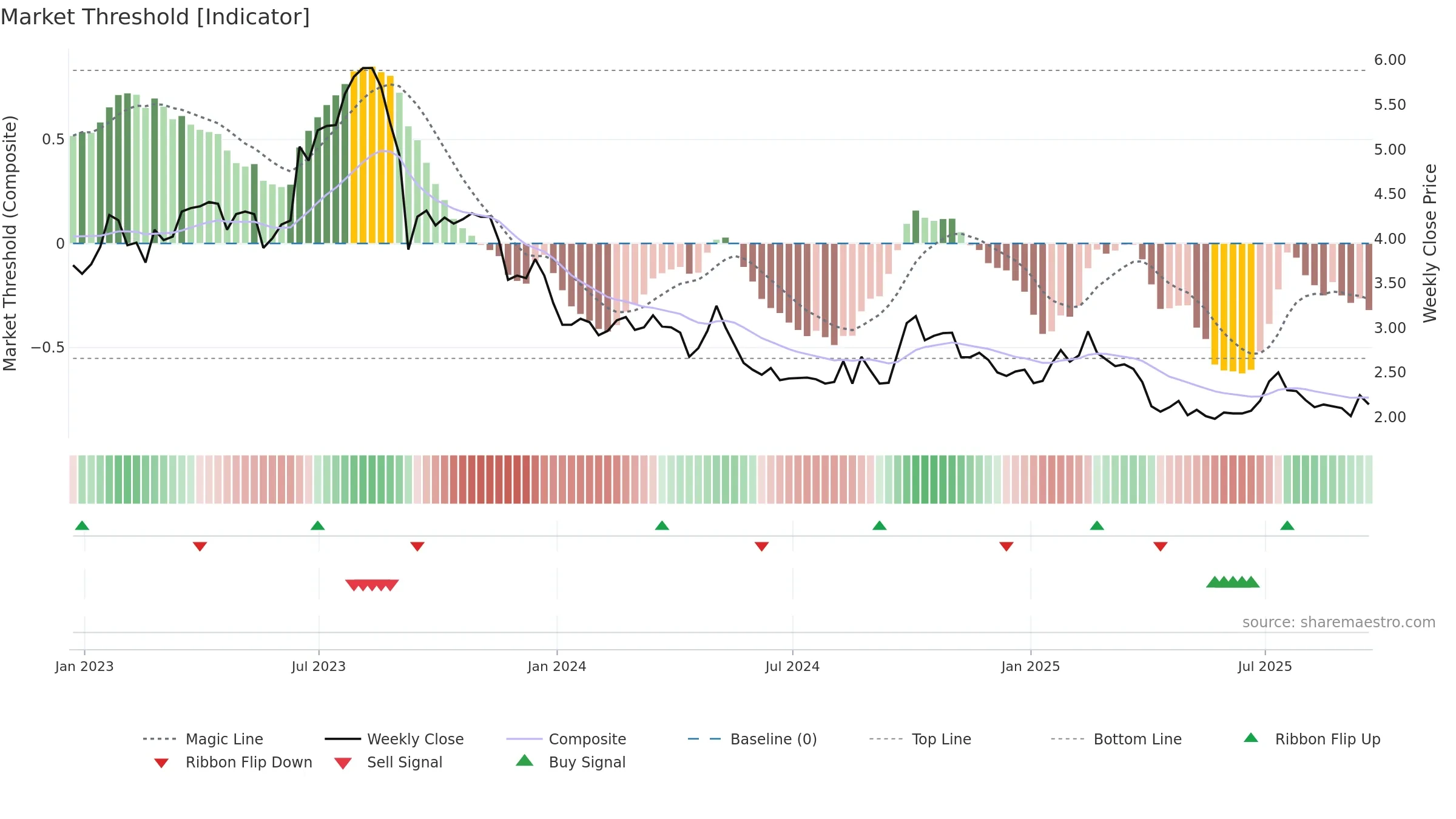
Task: Click the Market Threshold [Indicator] chart title
Action: click(x=155, y=17)
